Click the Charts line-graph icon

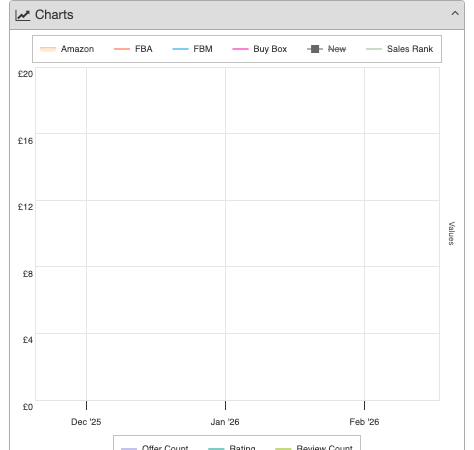pos(23,15)
